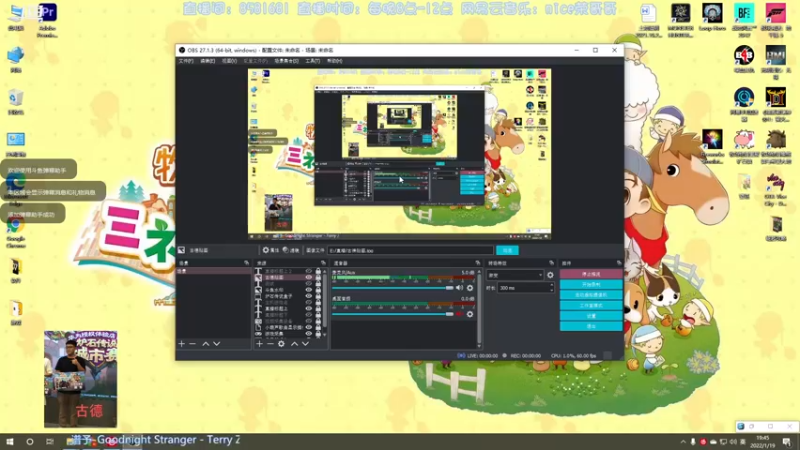The height and width of the screenshot is (450, 800).
Task: Float the Audio Mixer dock via header icon
Action: [x=478, y=263]
